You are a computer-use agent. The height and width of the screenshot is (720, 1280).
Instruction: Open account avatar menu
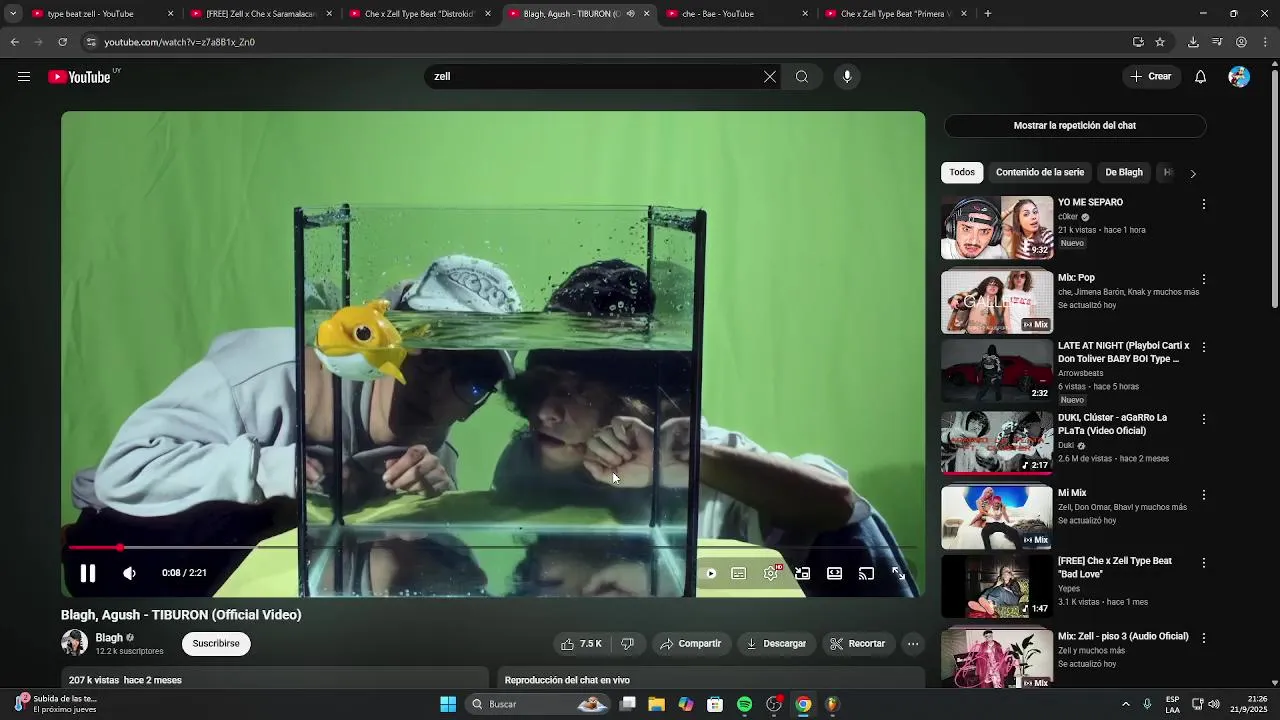(x=1239, y=77)
